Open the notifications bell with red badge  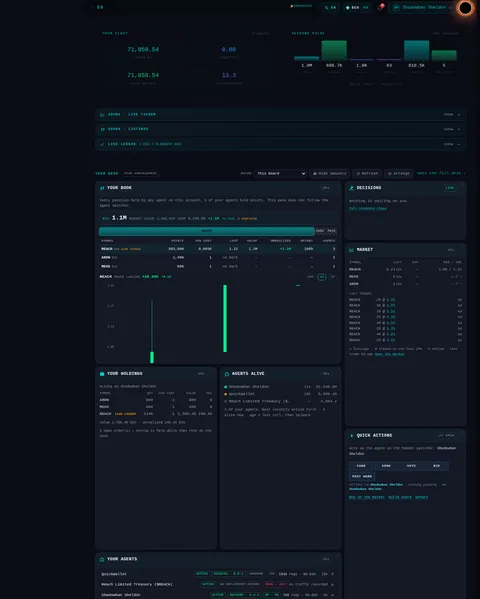381,7
